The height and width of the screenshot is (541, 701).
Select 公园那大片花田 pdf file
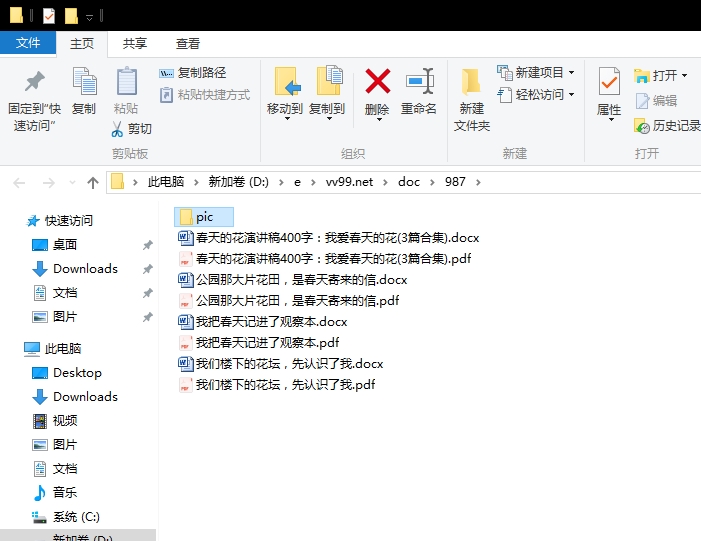289,300
